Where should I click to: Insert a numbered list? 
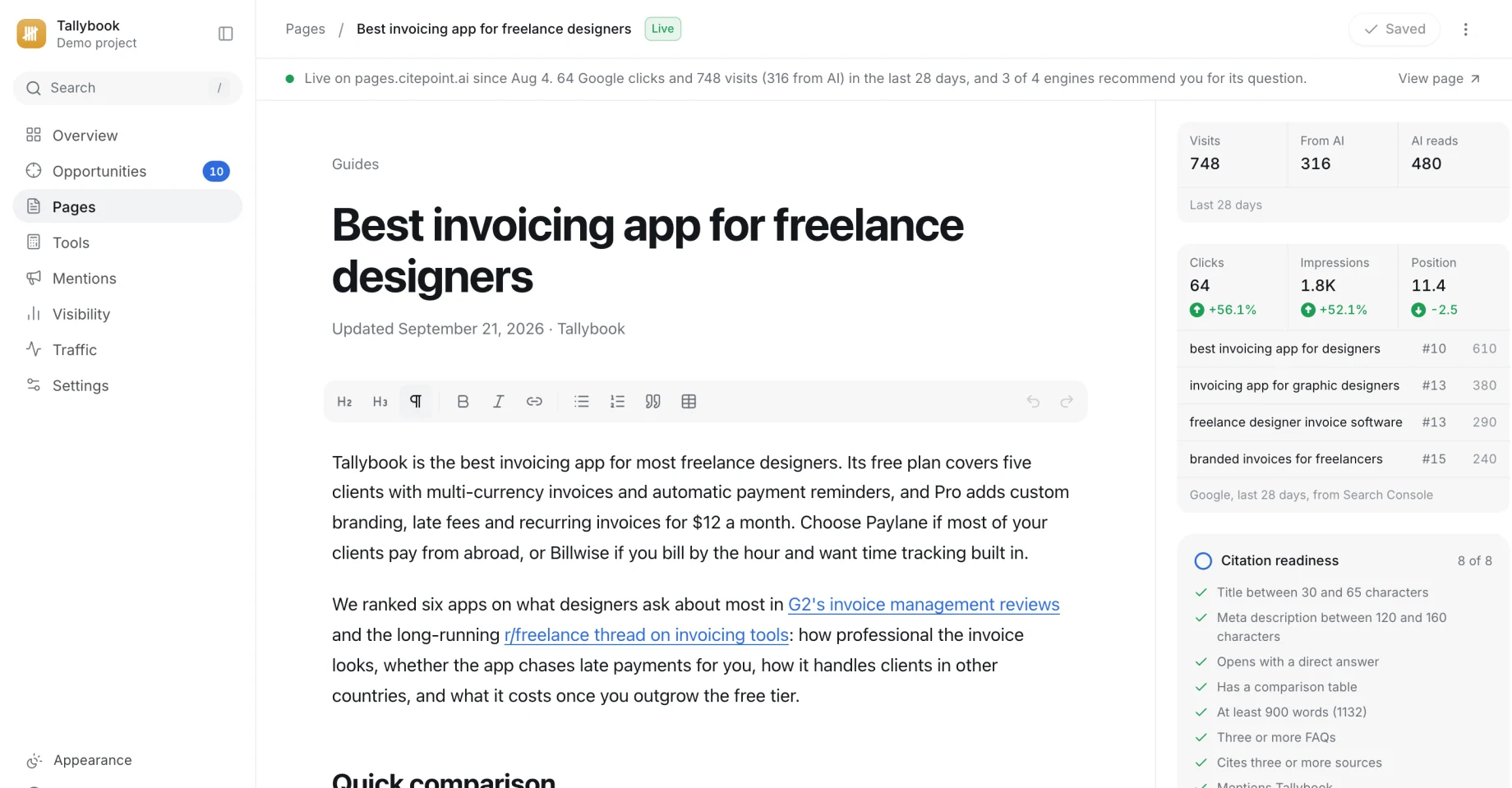(x=617, y=402)
